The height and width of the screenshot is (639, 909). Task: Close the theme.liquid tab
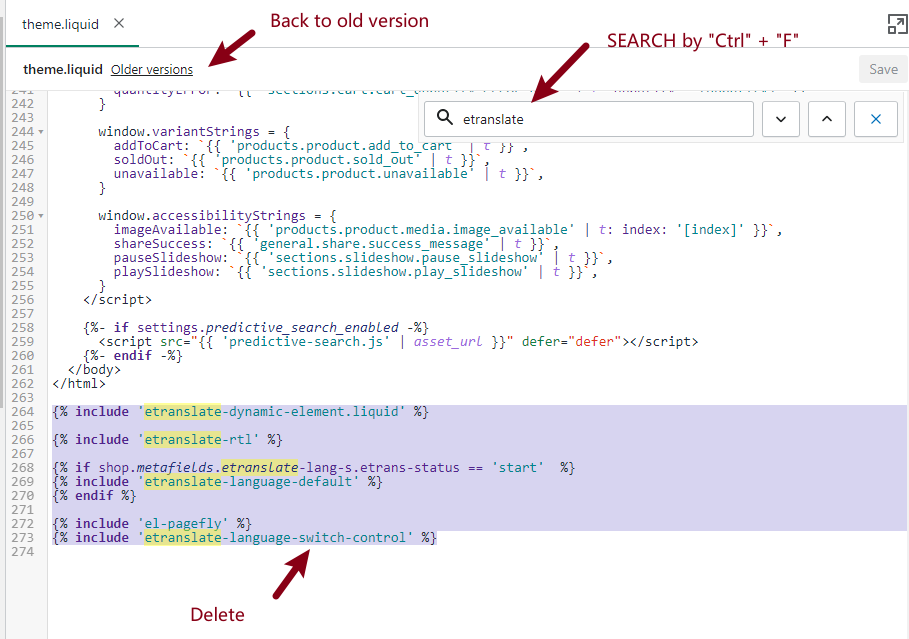click(119, 23)
